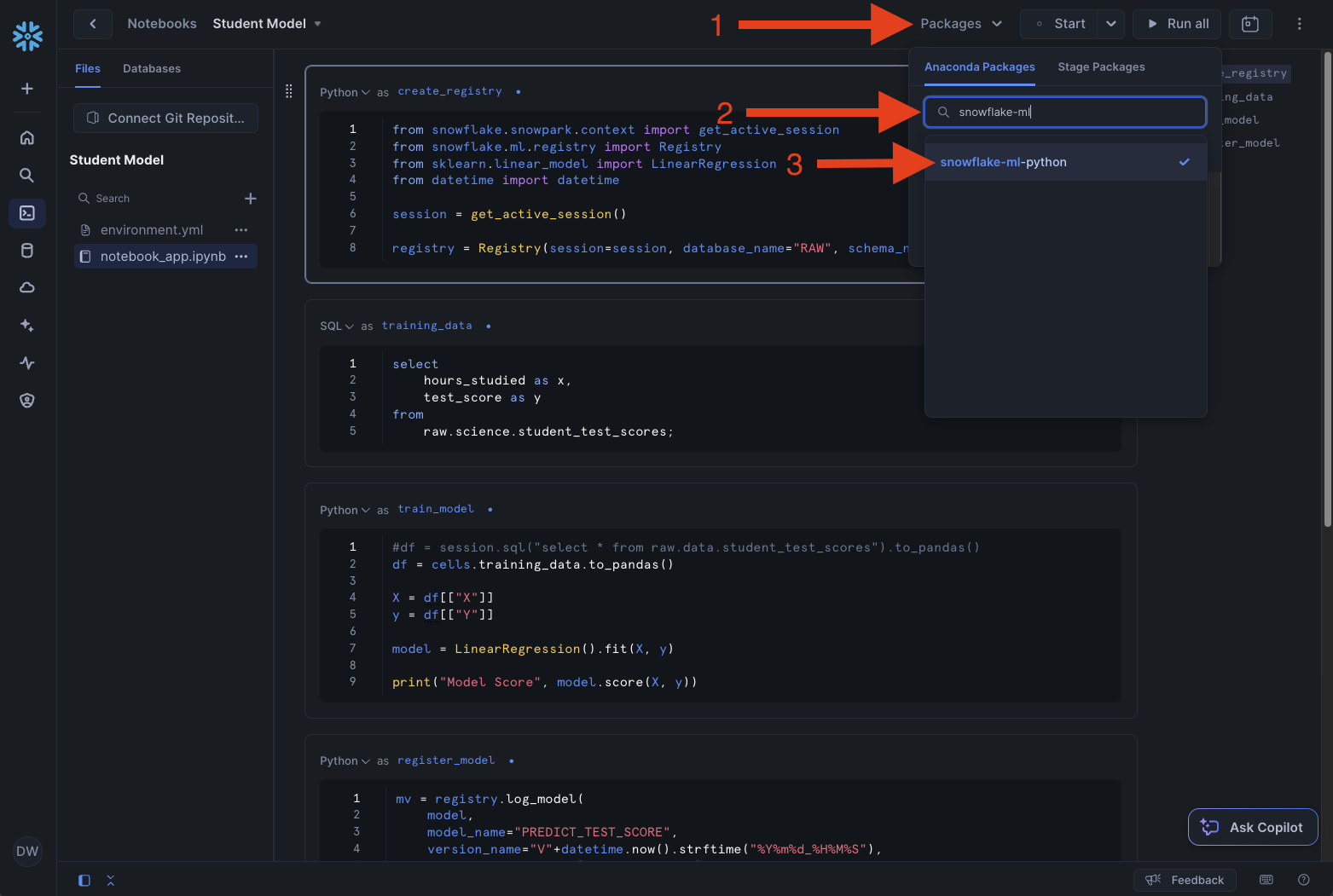
Task: Open the notebook schedule calendar icon
Action: point(1250,24)
